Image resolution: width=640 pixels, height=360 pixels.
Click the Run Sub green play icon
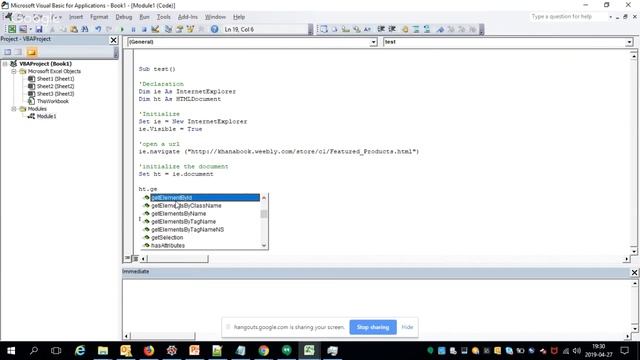(x=122, y=29)
